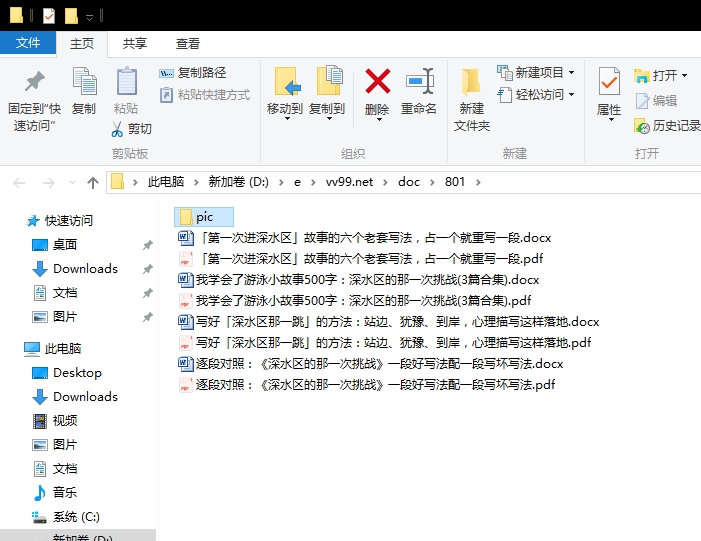The width and height of the screenshot is (701, 541).
Task: Expand the Properties (属性) dropdown arrow
Action: 611,120
